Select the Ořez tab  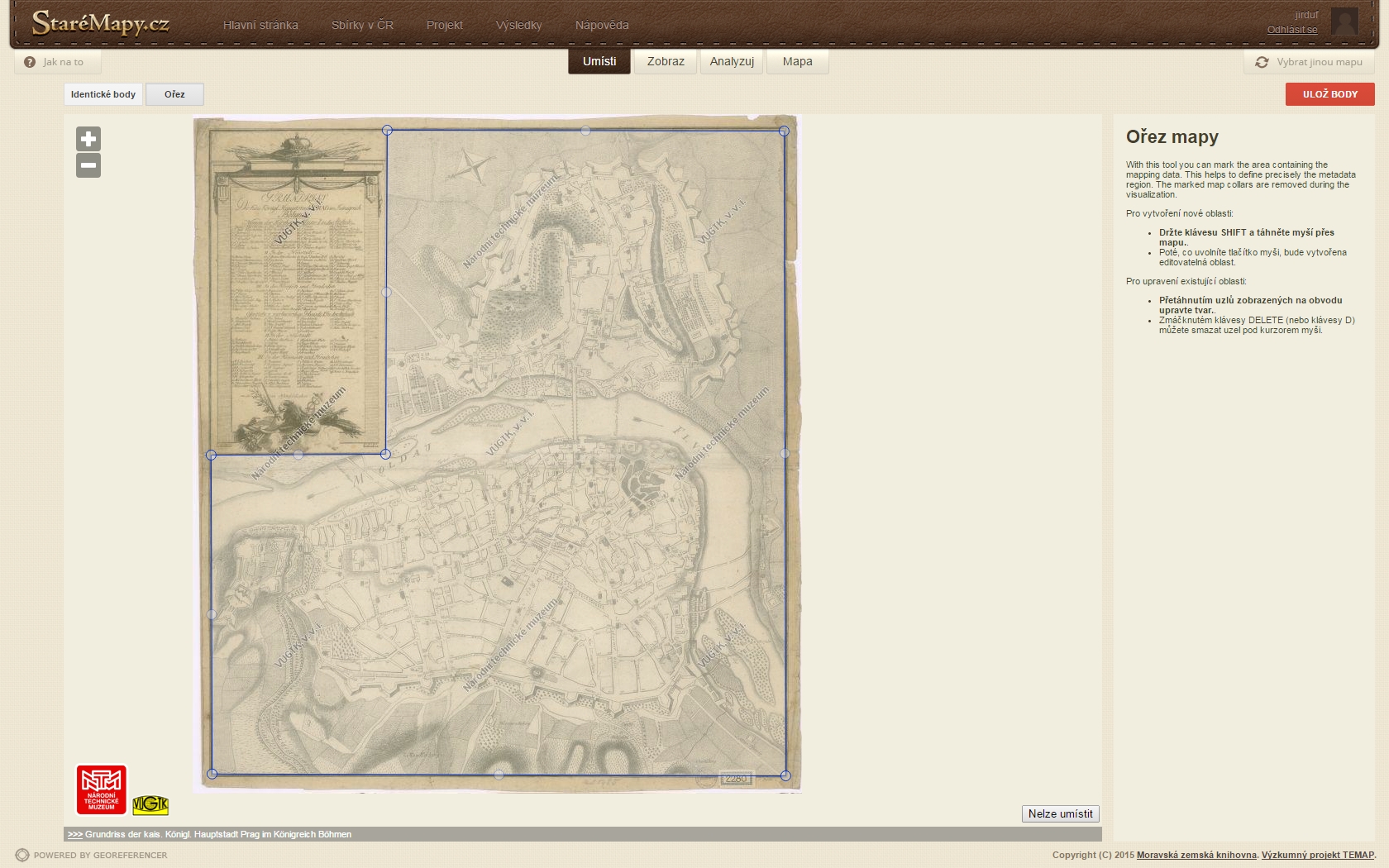(x=174, y=94)
